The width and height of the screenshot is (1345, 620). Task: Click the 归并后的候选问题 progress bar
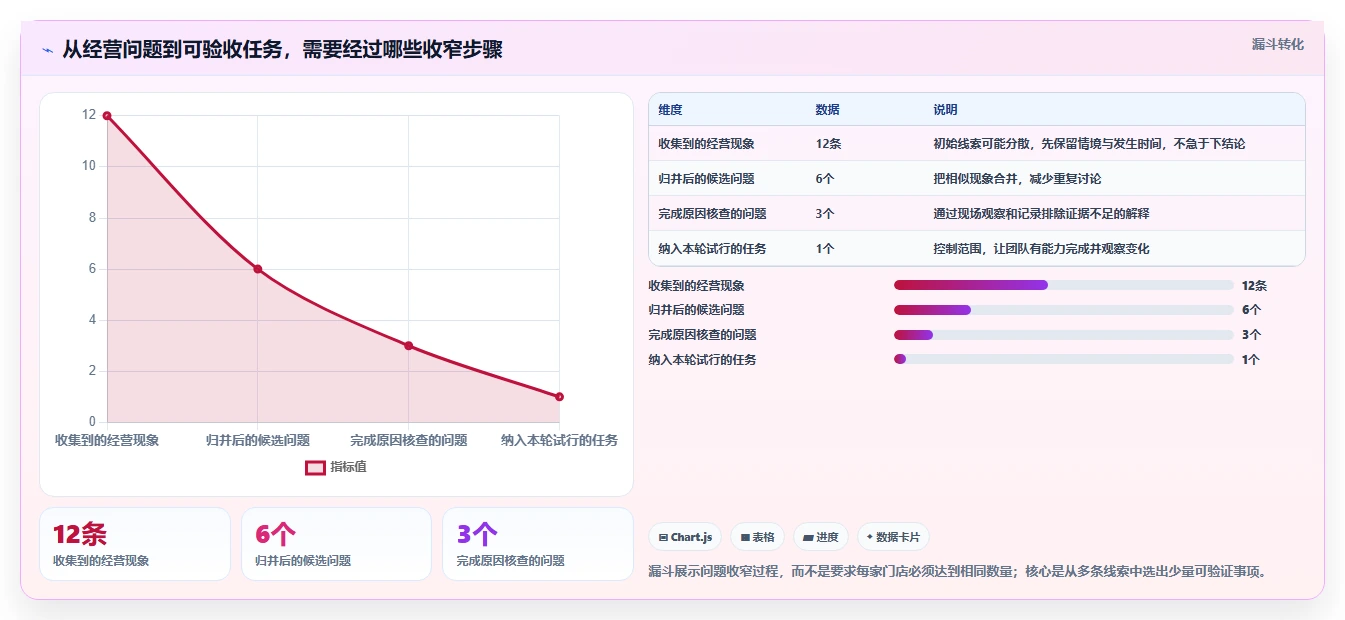point(1063,310)
